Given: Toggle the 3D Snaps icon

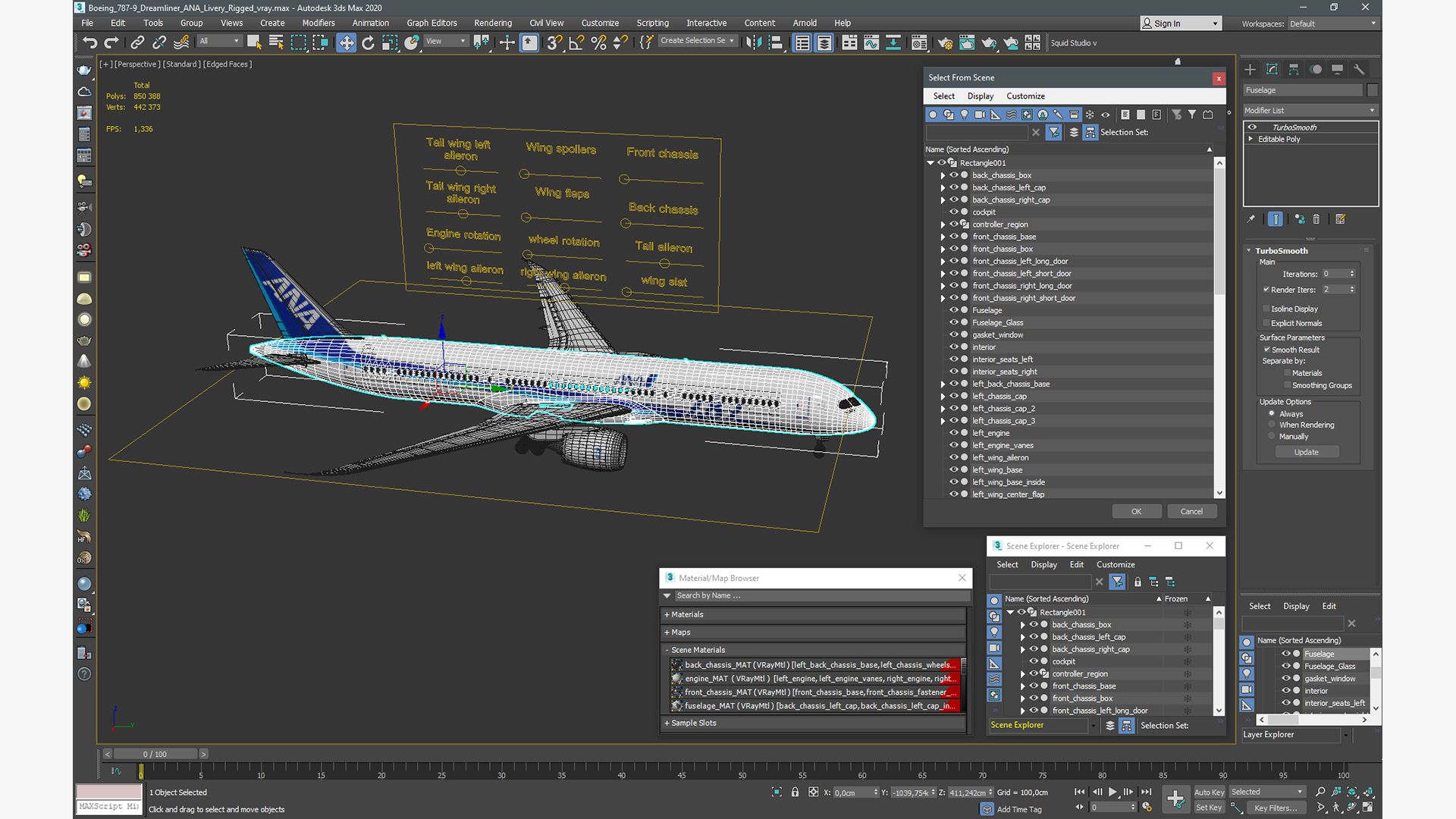Looking at the screenshot, I should pos(554,42).
